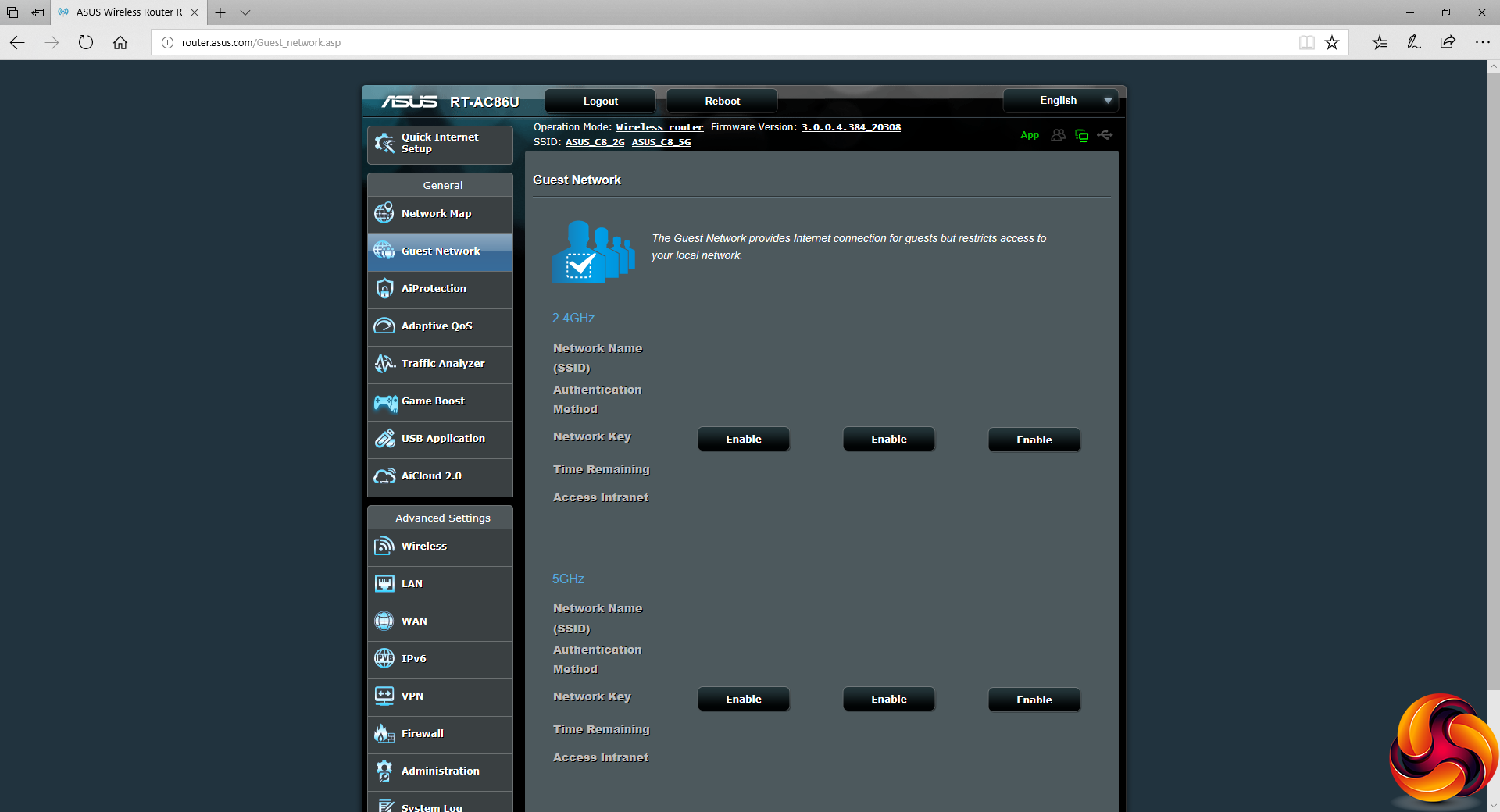Click the USB Application icon
The width and height of the screenshot is (1500, 812).
coord(384,439)
